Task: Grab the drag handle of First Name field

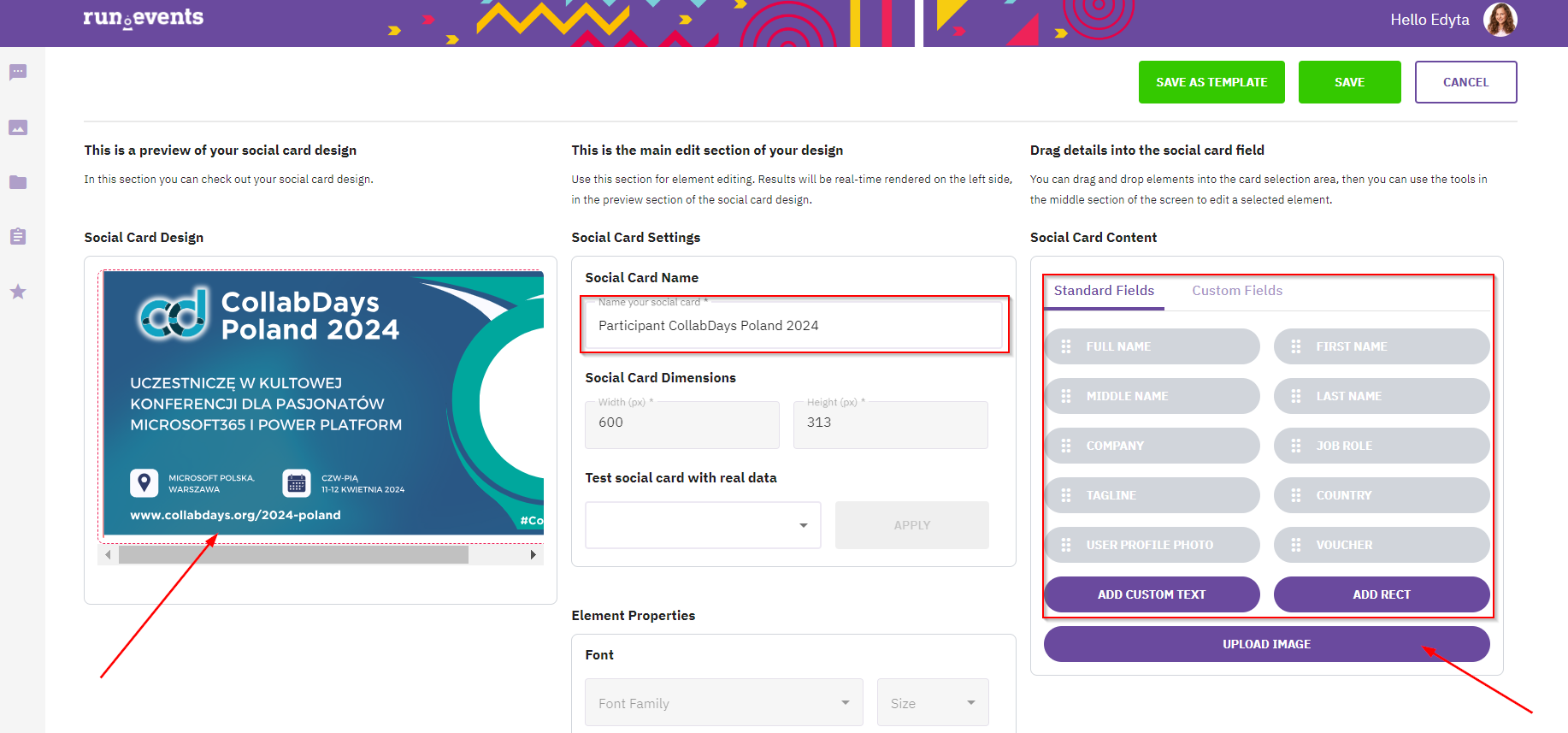Action: (1296, 346)
